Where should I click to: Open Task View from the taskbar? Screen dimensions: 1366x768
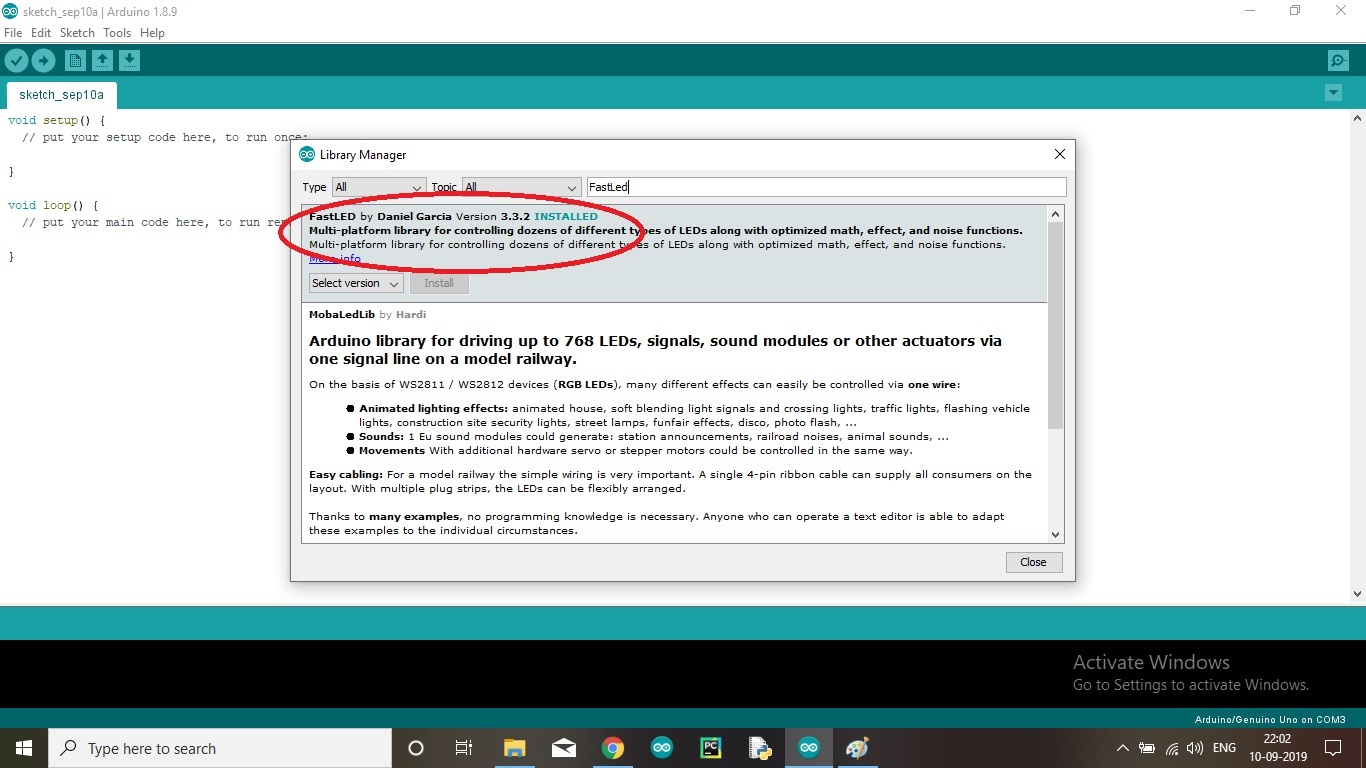coord(464,748)
